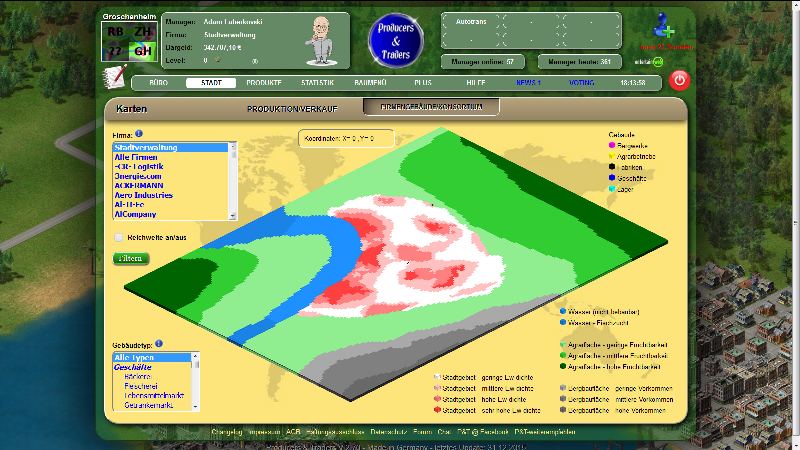Screen dimensions: 800x450
Task: Select Alle Typen in Gebäudetyp list
Action: (x=134, y=357)
